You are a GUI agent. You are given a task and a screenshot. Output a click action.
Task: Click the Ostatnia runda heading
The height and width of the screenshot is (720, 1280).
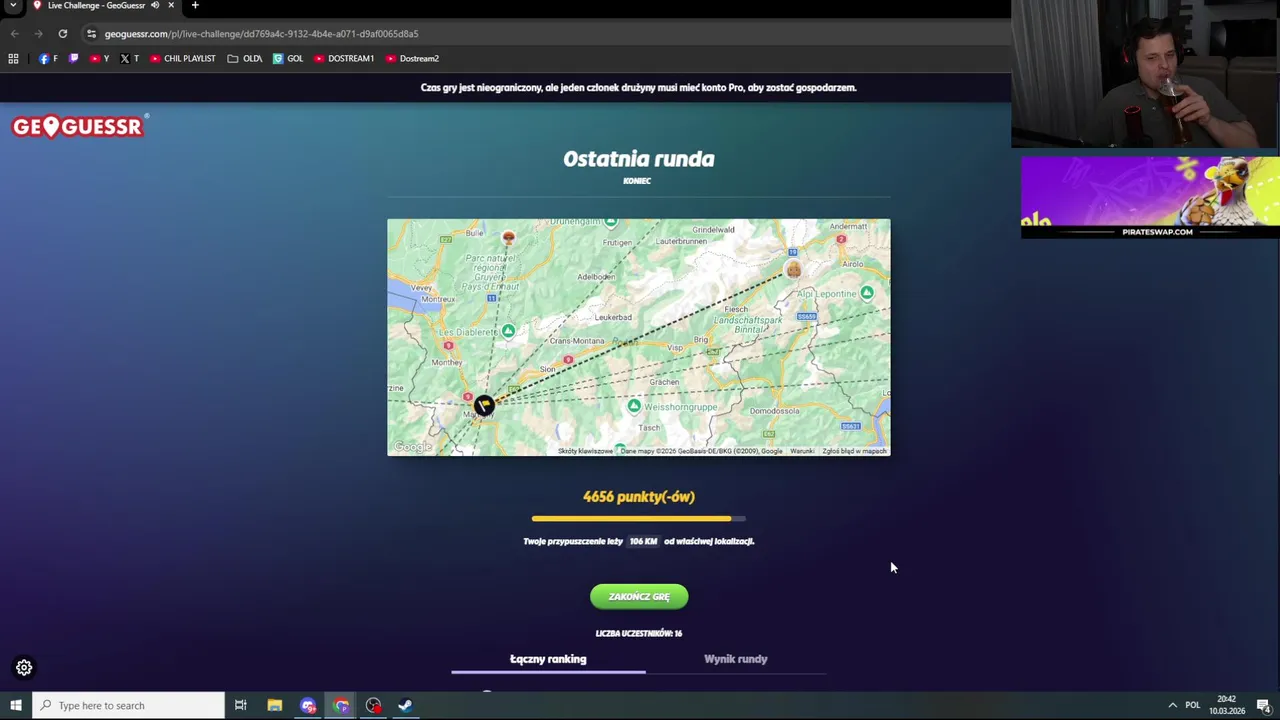[639, 159]
